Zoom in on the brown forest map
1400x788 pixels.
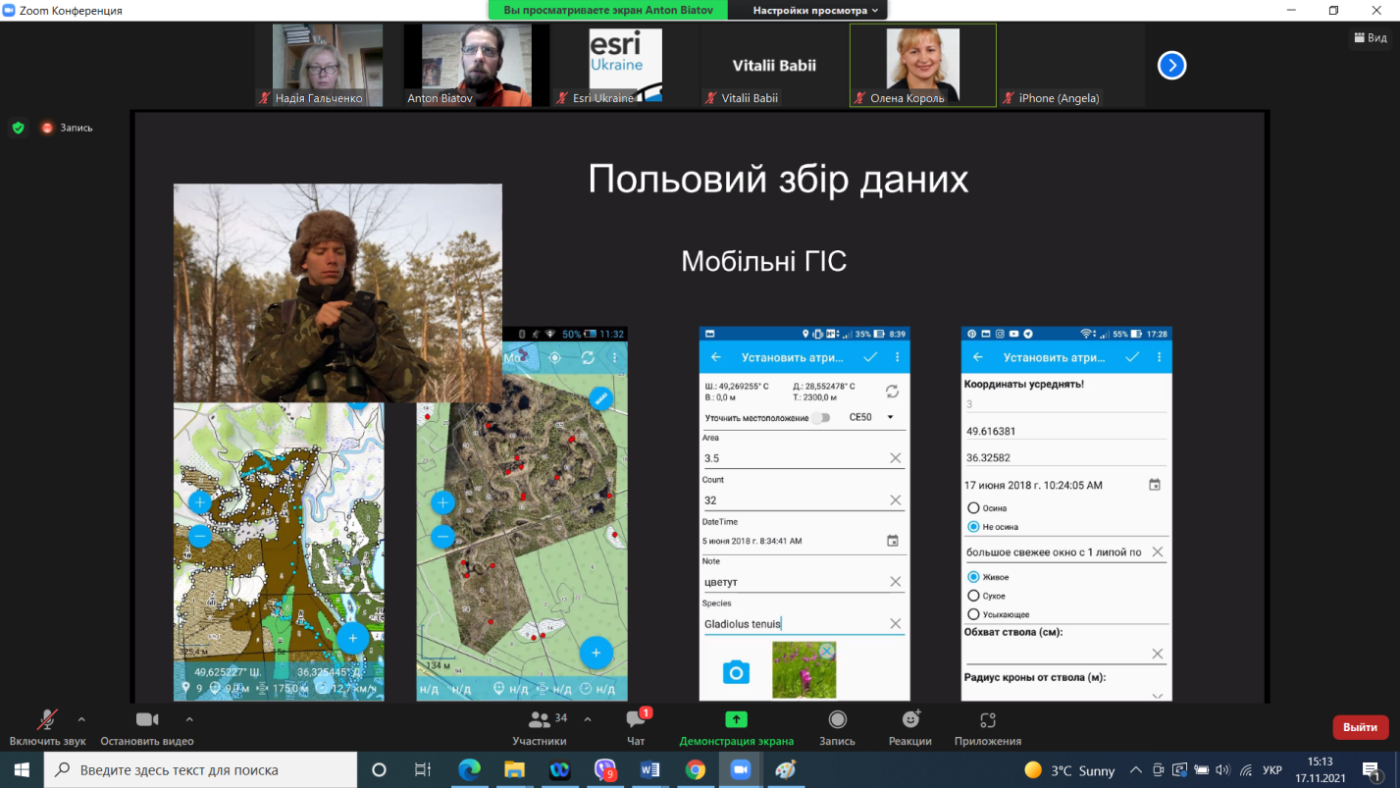pyautogui.click(x=199, y=502)
